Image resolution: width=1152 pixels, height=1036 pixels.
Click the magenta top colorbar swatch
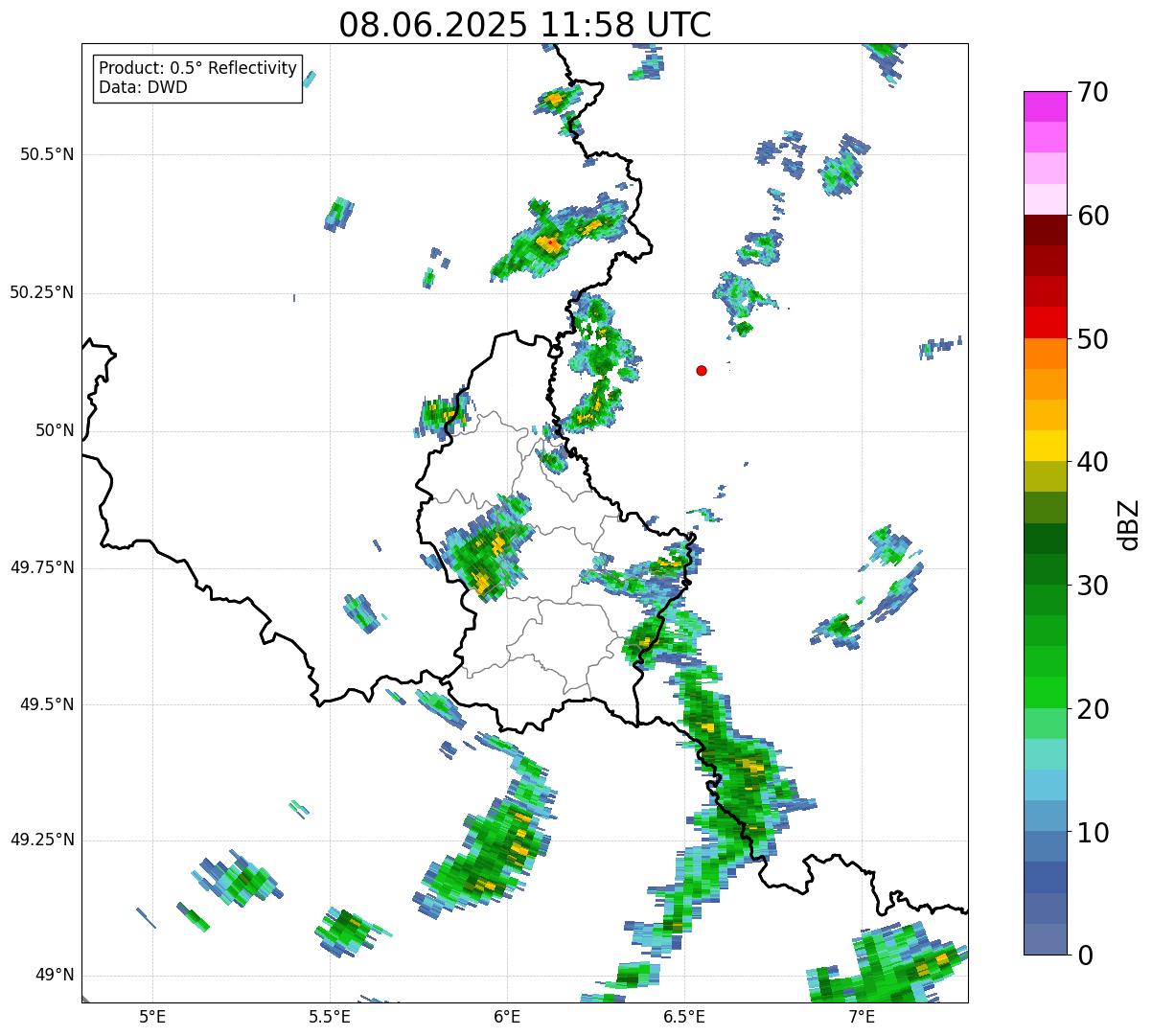[1045, 106]
